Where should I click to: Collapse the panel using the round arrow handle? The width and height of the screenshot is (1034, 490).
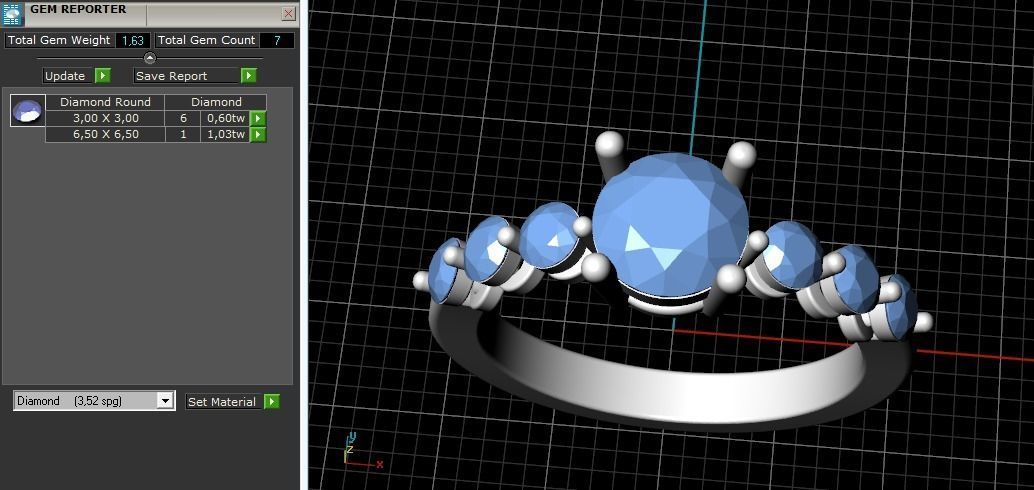(x=150, y=58)
